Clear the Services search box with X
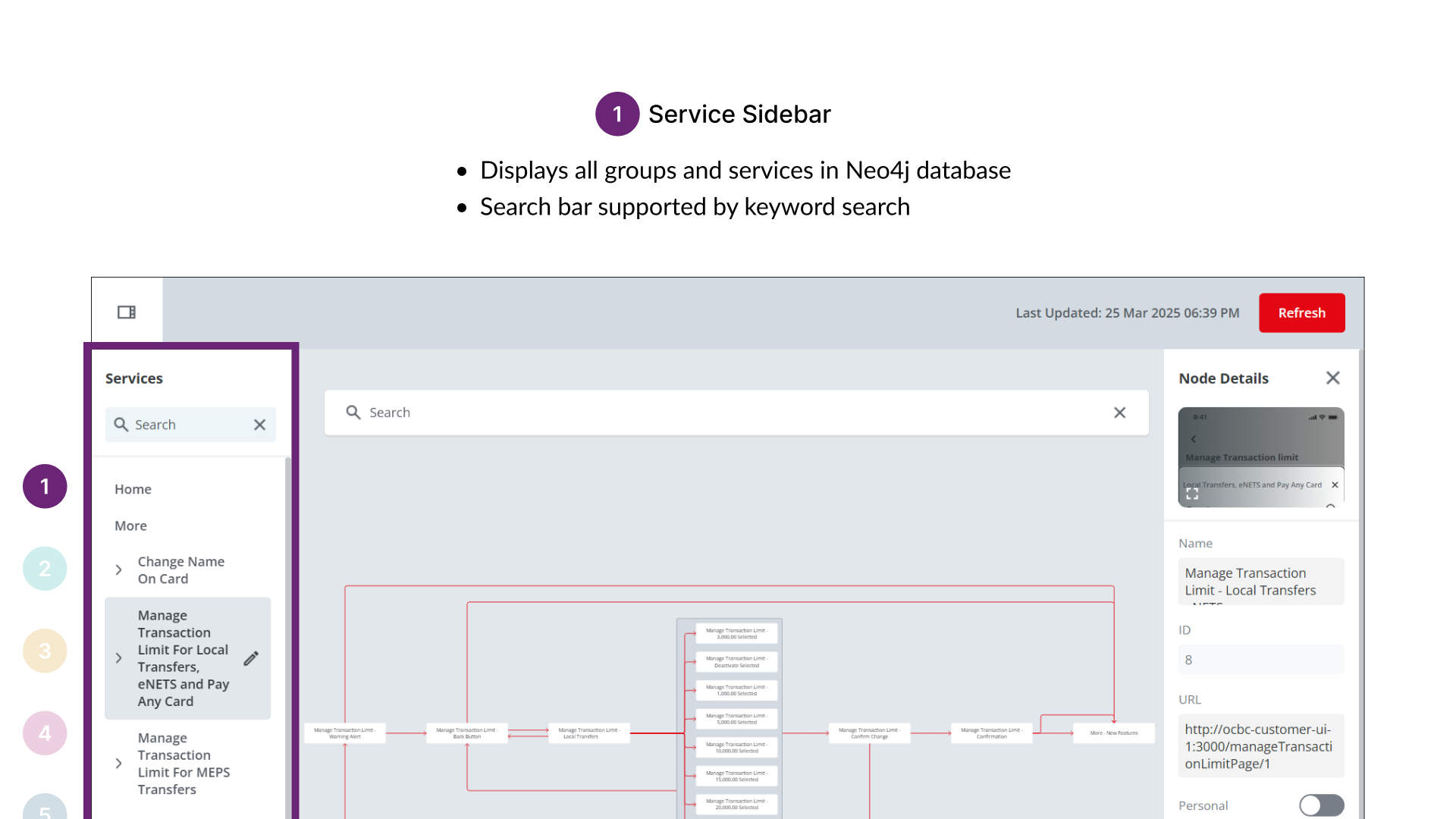 (259, 425)
